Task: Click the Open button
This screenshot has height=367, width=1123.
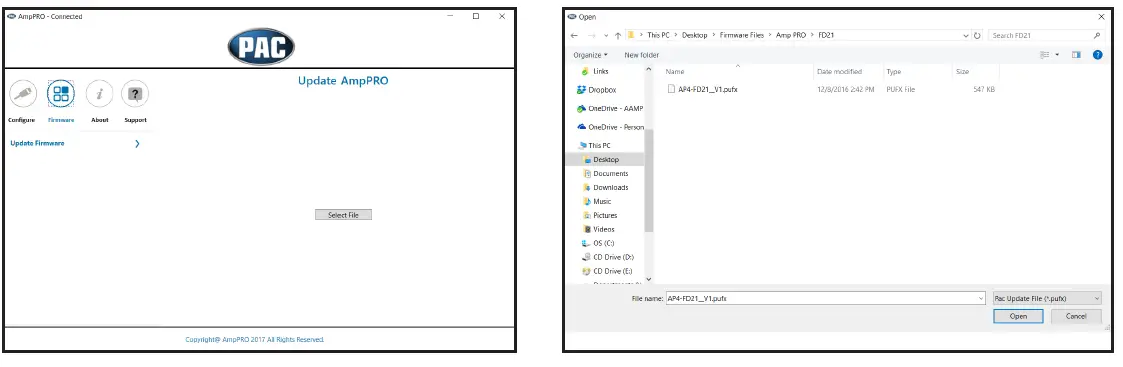Action: pyautogui.click(x=1018, y=316)
